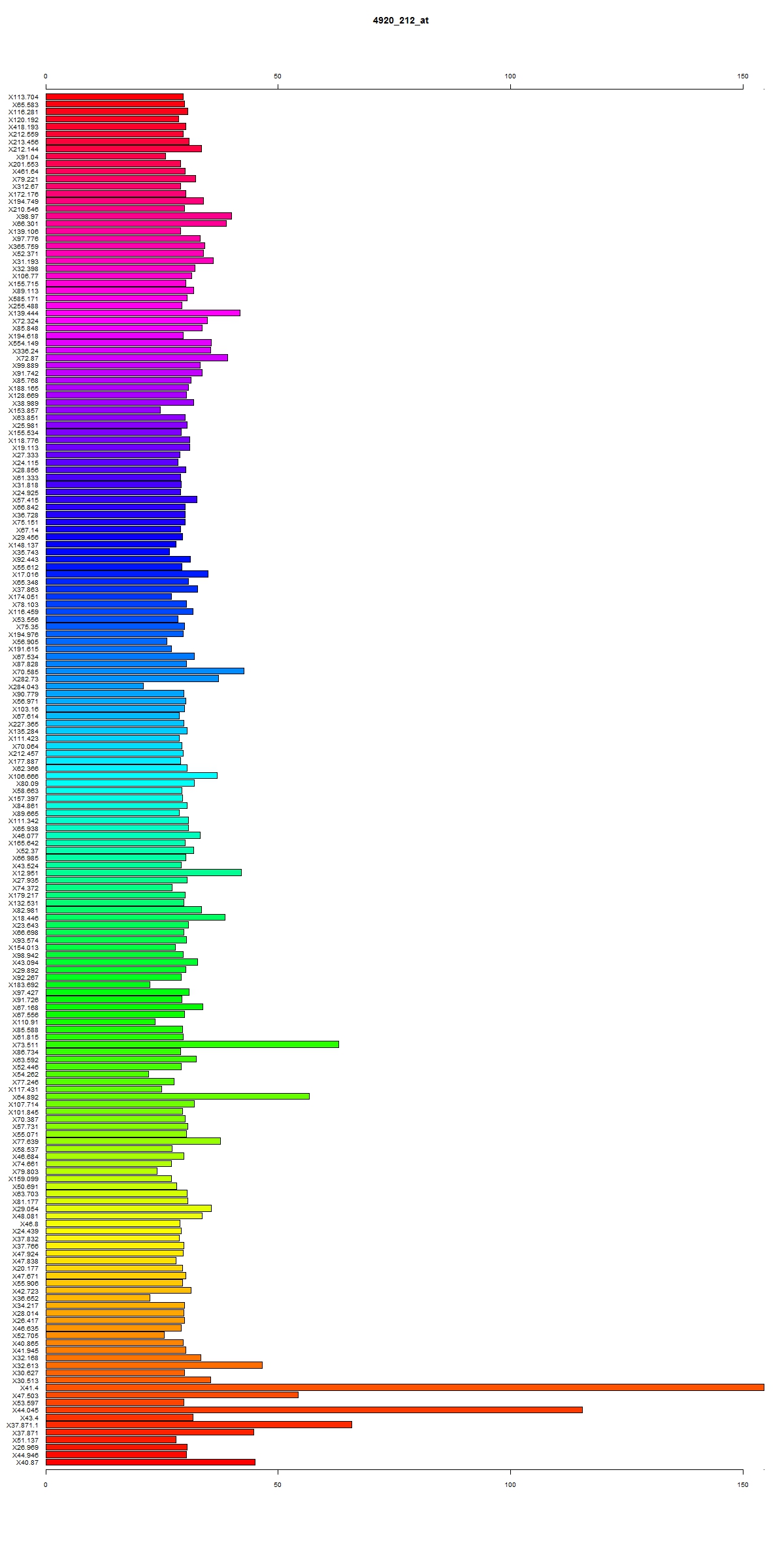Click the row label X18.446

pyautogui.click(x=25, y=918)
